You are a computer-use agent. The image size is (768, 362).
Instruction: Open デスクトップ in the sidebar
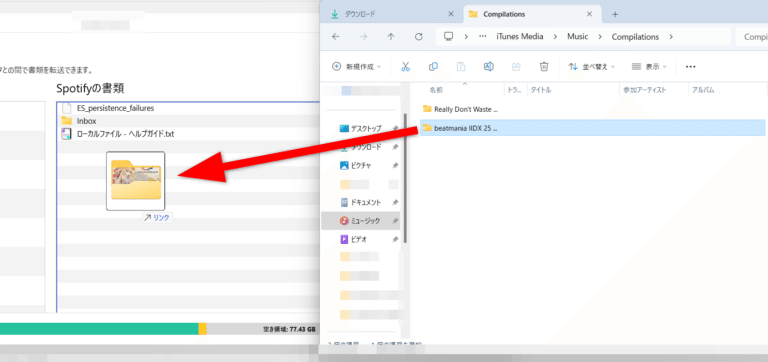click(360, 128)
